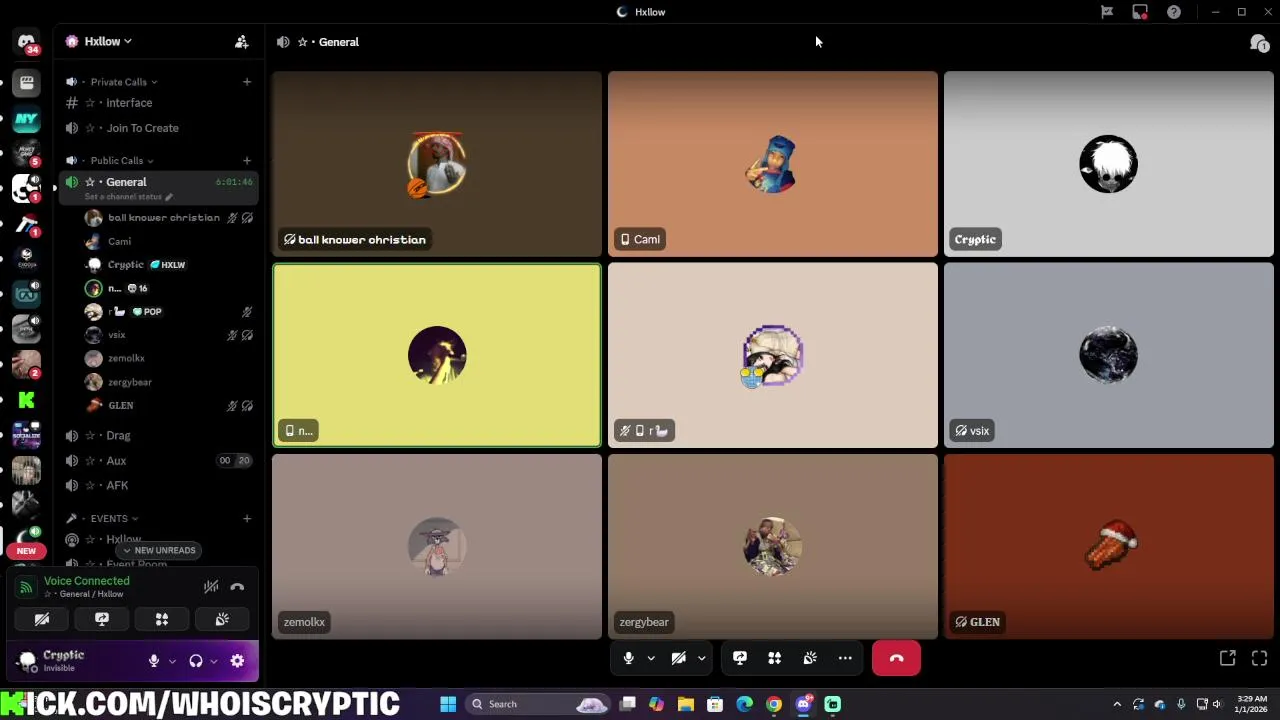Enter full screen mode for the call

coord(1260,658)
